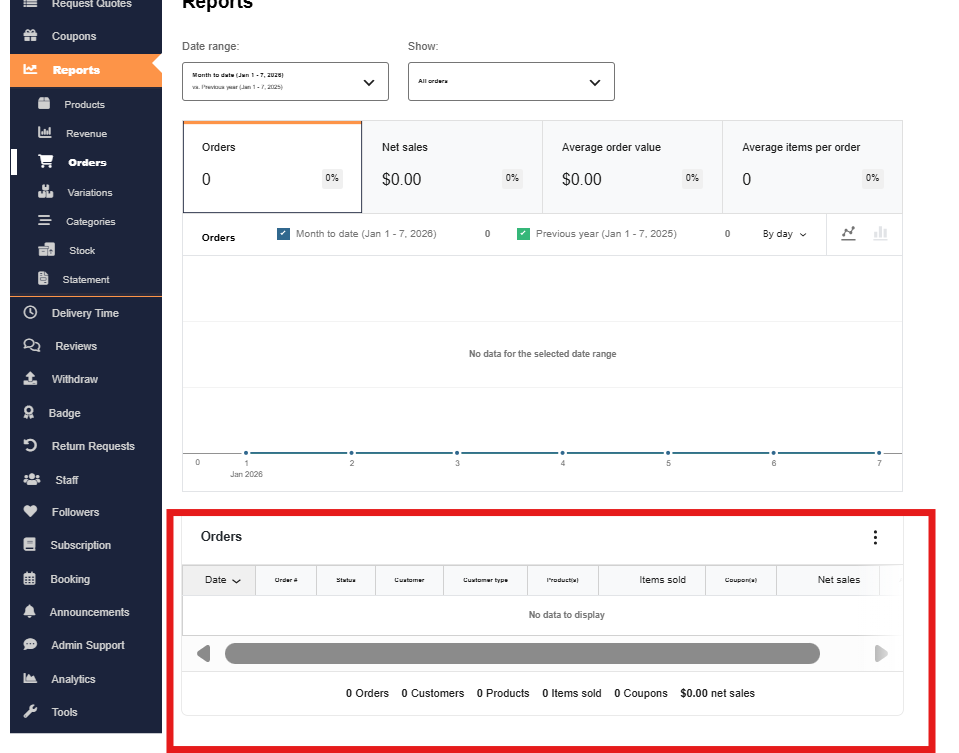The image size is (959, 753).
Task: Expand the Show All orders dropdown
Action: pos(511,82)
